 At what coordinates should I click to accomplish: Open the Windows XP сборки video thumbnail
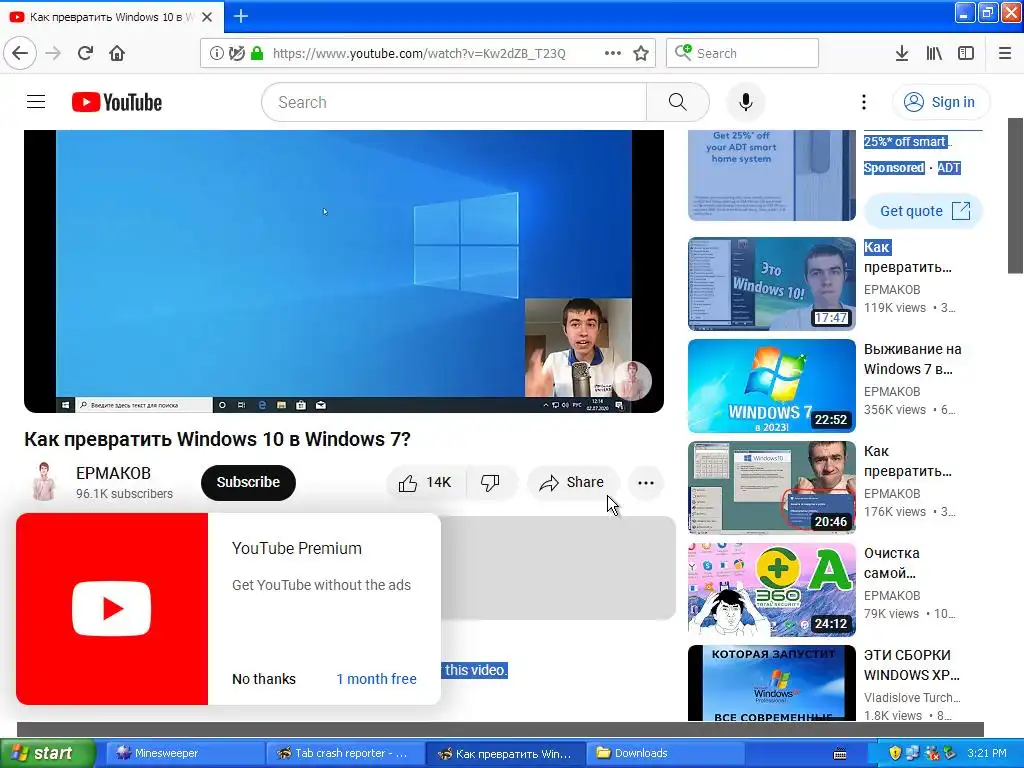pos(771,683)
